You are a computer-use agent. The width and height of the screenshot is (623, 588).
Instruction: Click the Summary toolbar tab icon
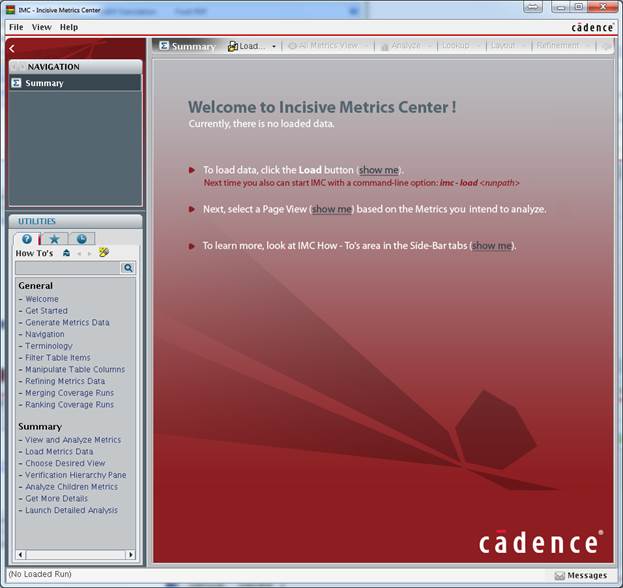click(164, 46)
